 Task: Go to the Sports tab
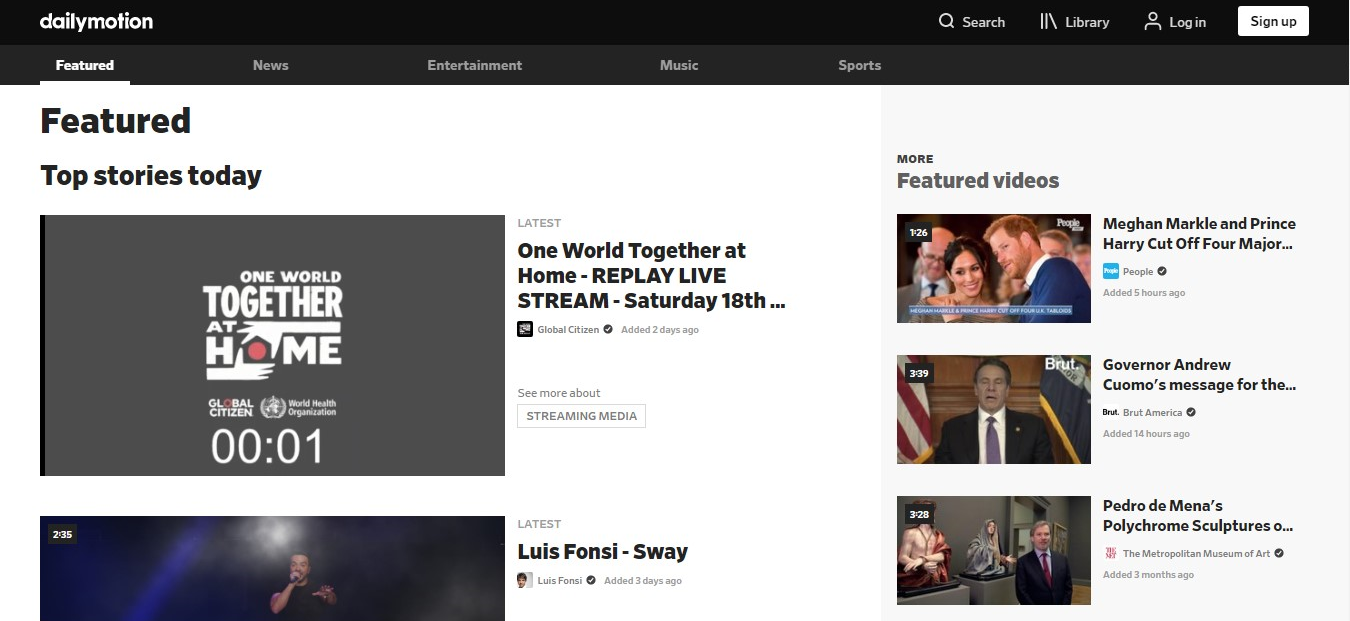pos(860,65)
